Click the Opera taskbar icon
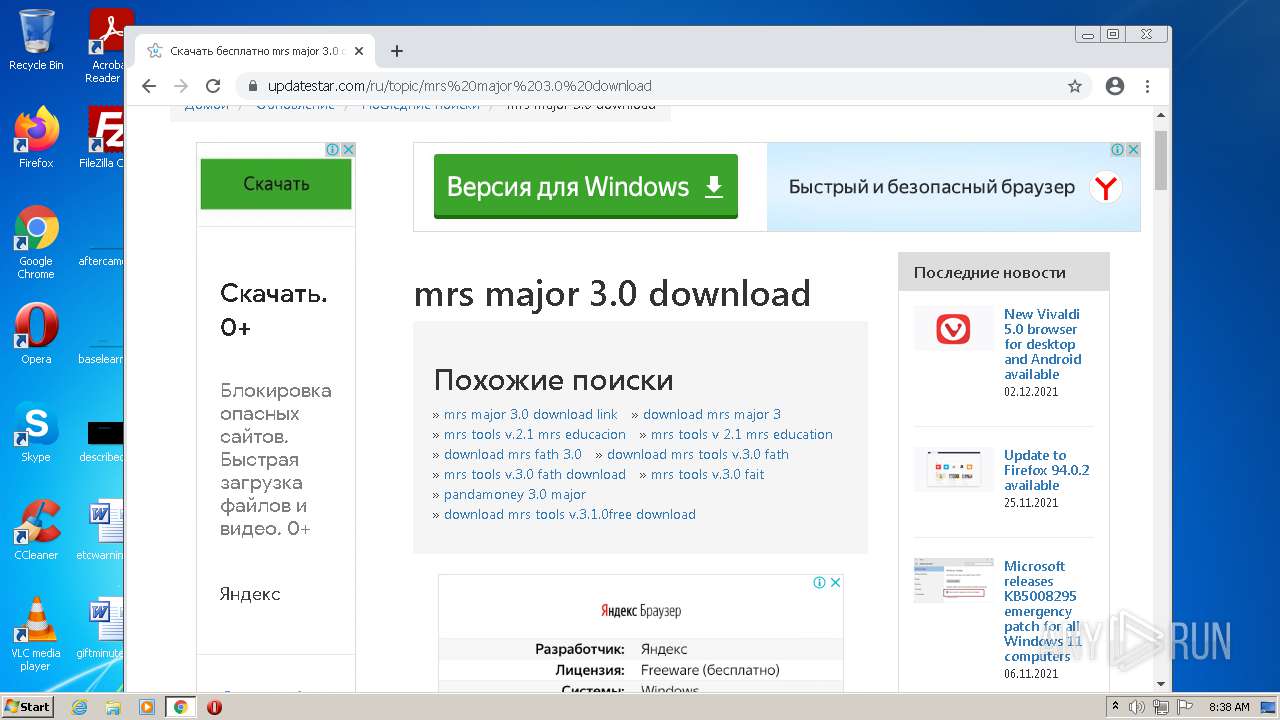The height and width of the screenshot is (720, 1280). click(x=214, y=707)
